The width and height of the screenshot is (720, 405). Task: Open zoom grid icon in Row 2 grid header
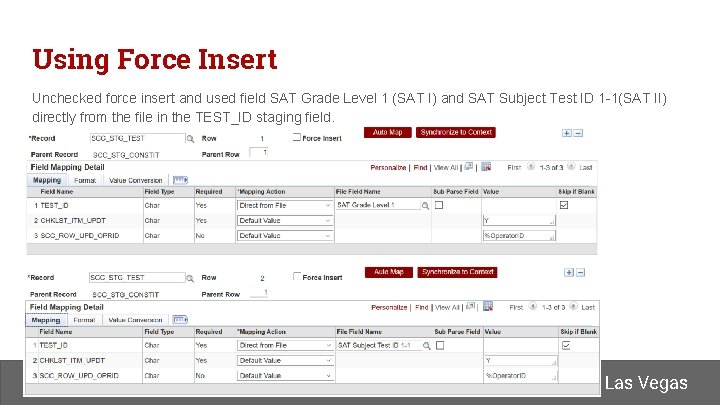tap(470, 306)
